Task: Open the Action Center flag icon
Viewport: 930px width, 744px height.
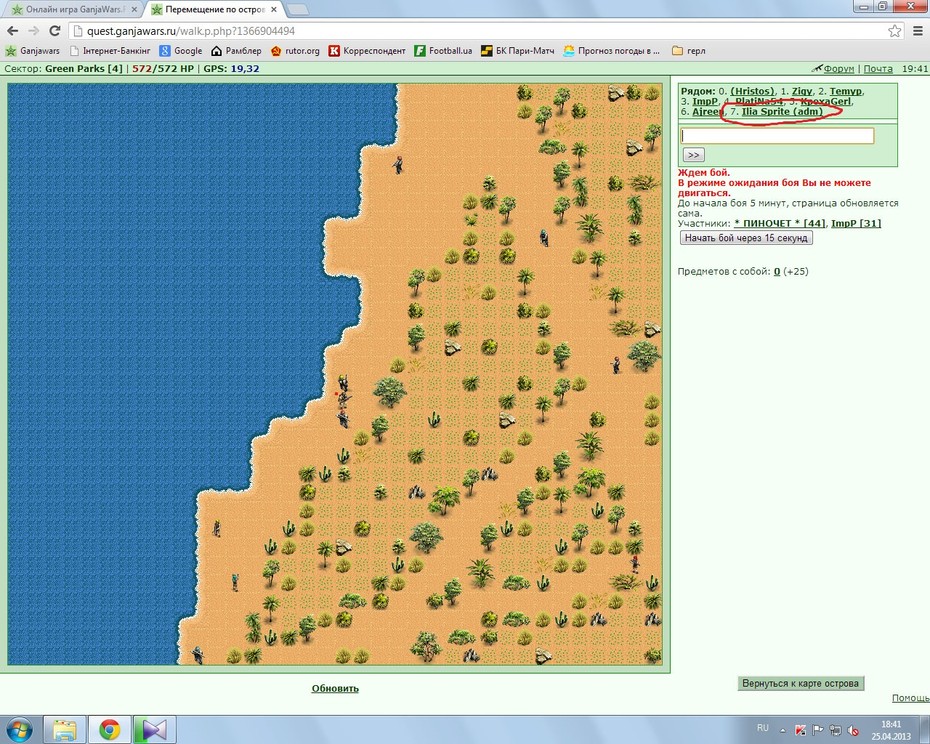Action: coord(817,730)
